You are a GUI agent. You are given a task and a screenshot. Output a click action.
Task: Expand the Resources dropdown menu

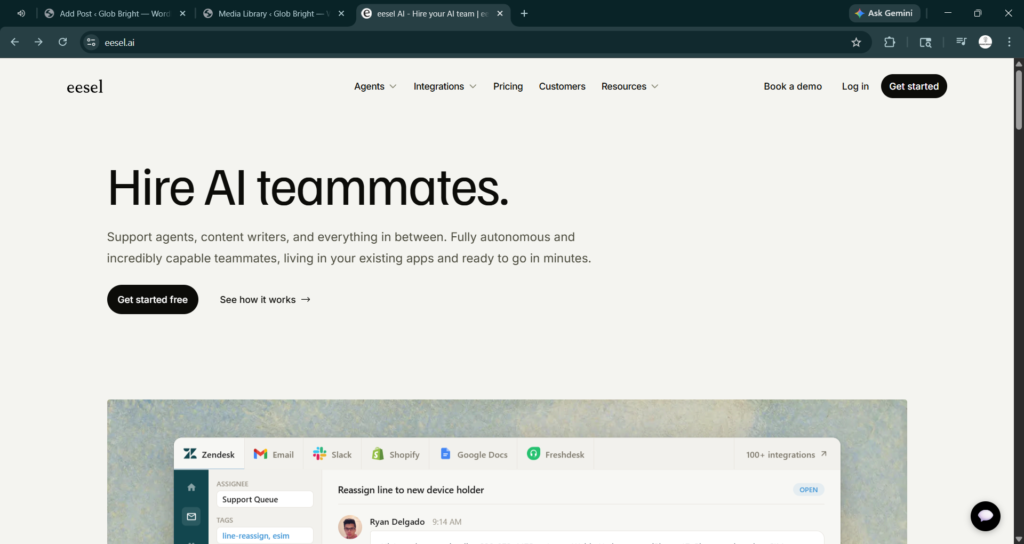pos(629,87)
